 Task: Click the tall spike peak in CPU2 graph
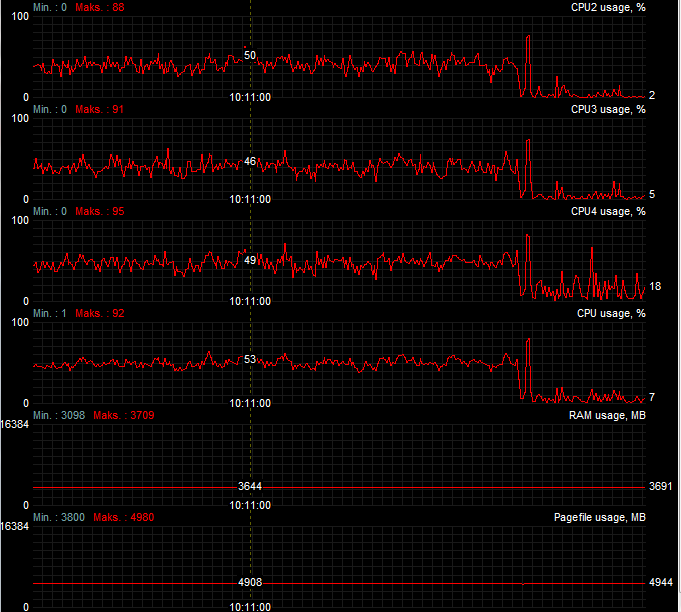(528, 37)
